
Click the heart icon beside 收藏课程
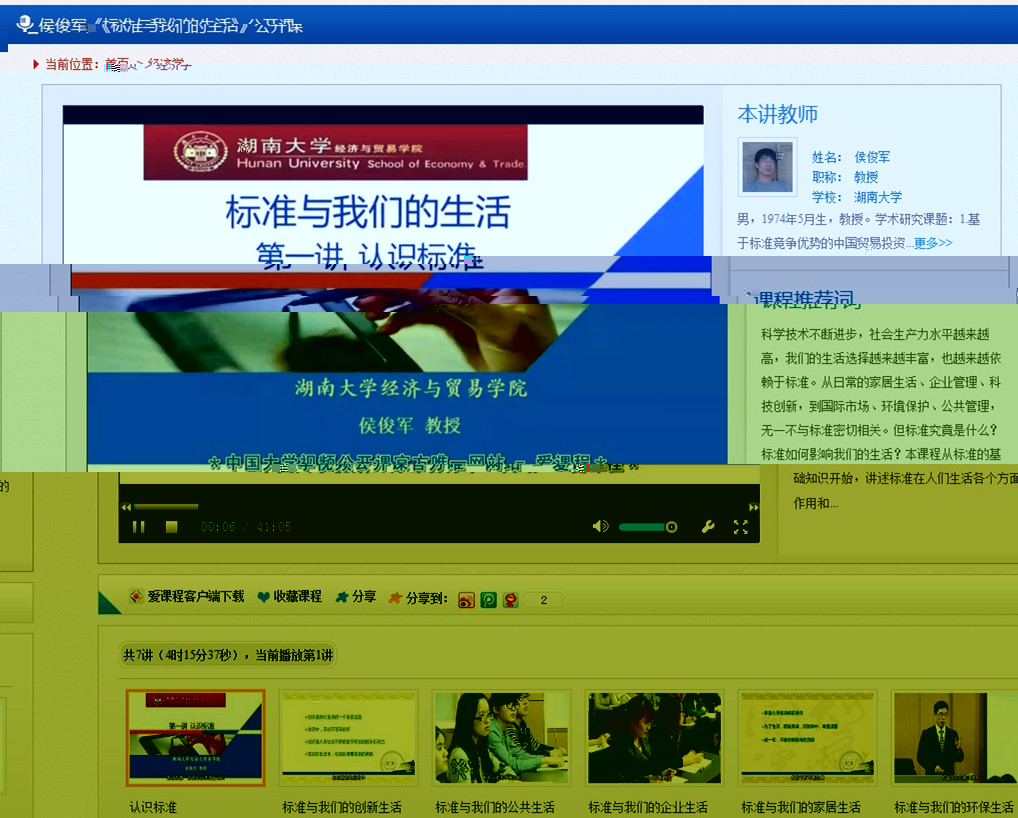pyautogui.click(x=263, y=597)
